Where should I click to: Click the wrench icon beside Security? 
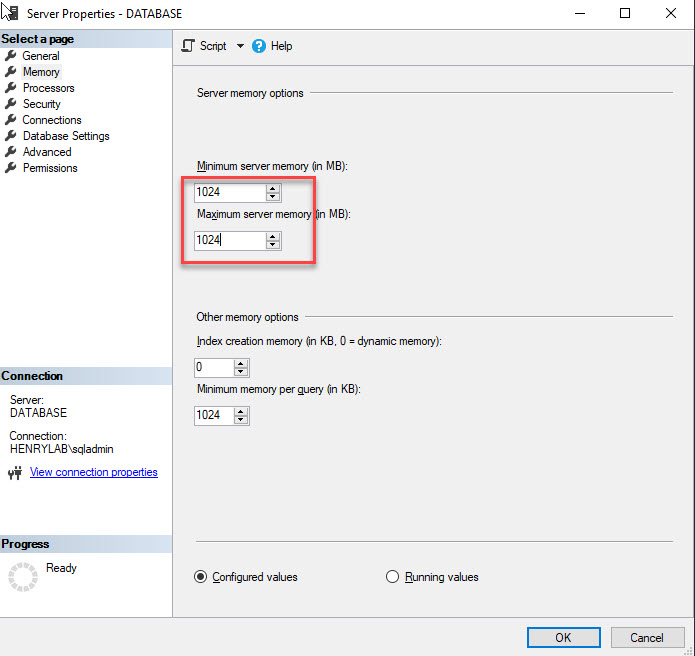click(x=11, y=104)
